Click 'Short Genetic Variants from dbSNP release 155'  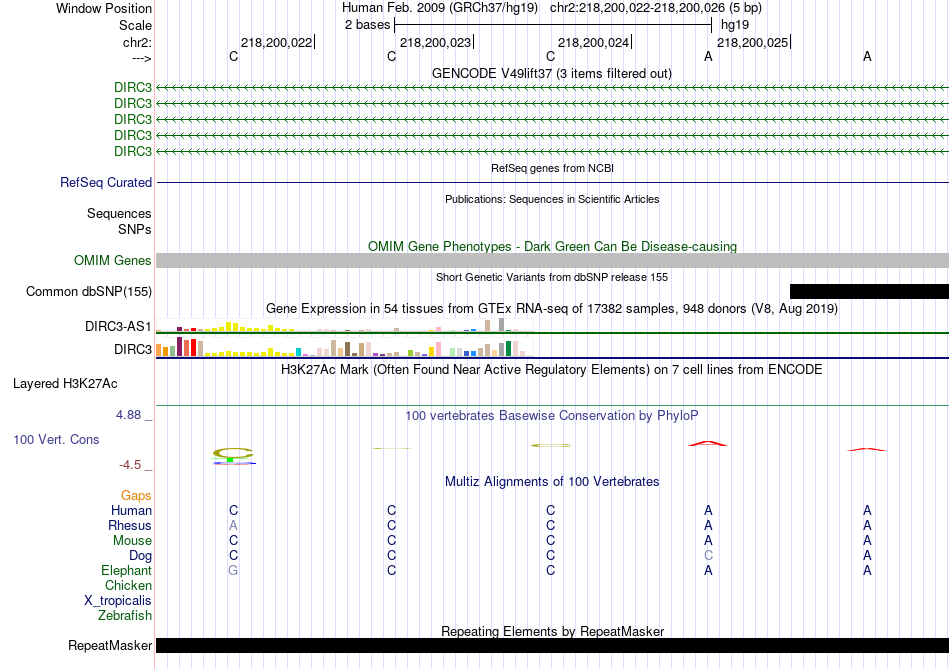pyautogui.click(x=552, y=277)
